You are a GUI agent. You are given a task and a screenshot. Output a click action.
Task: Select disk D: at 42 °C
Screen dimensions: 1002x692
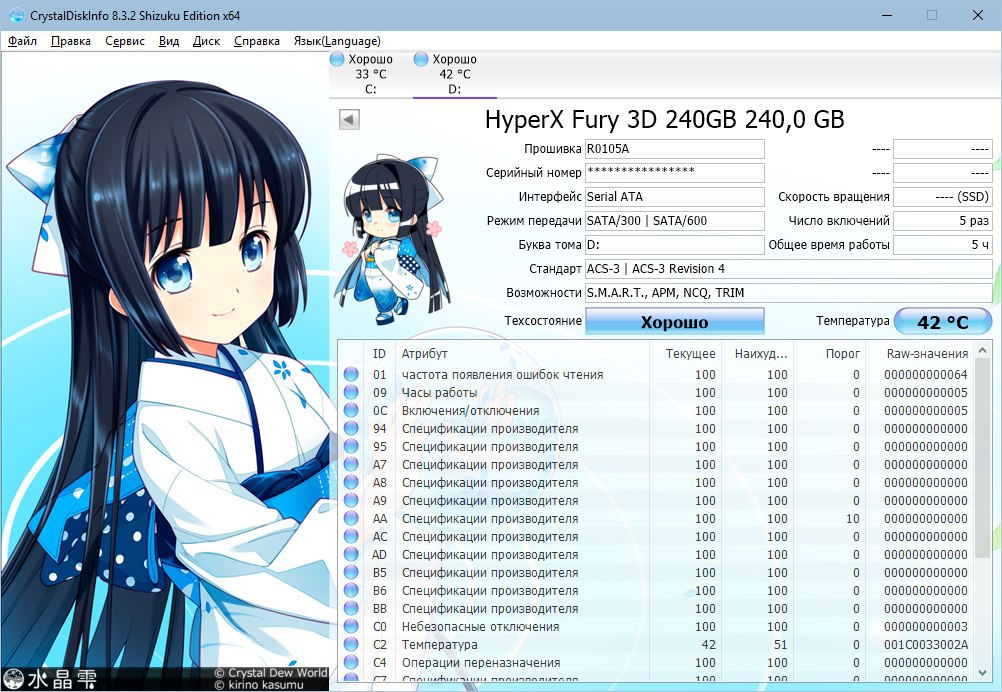click(x=454, y=74)
